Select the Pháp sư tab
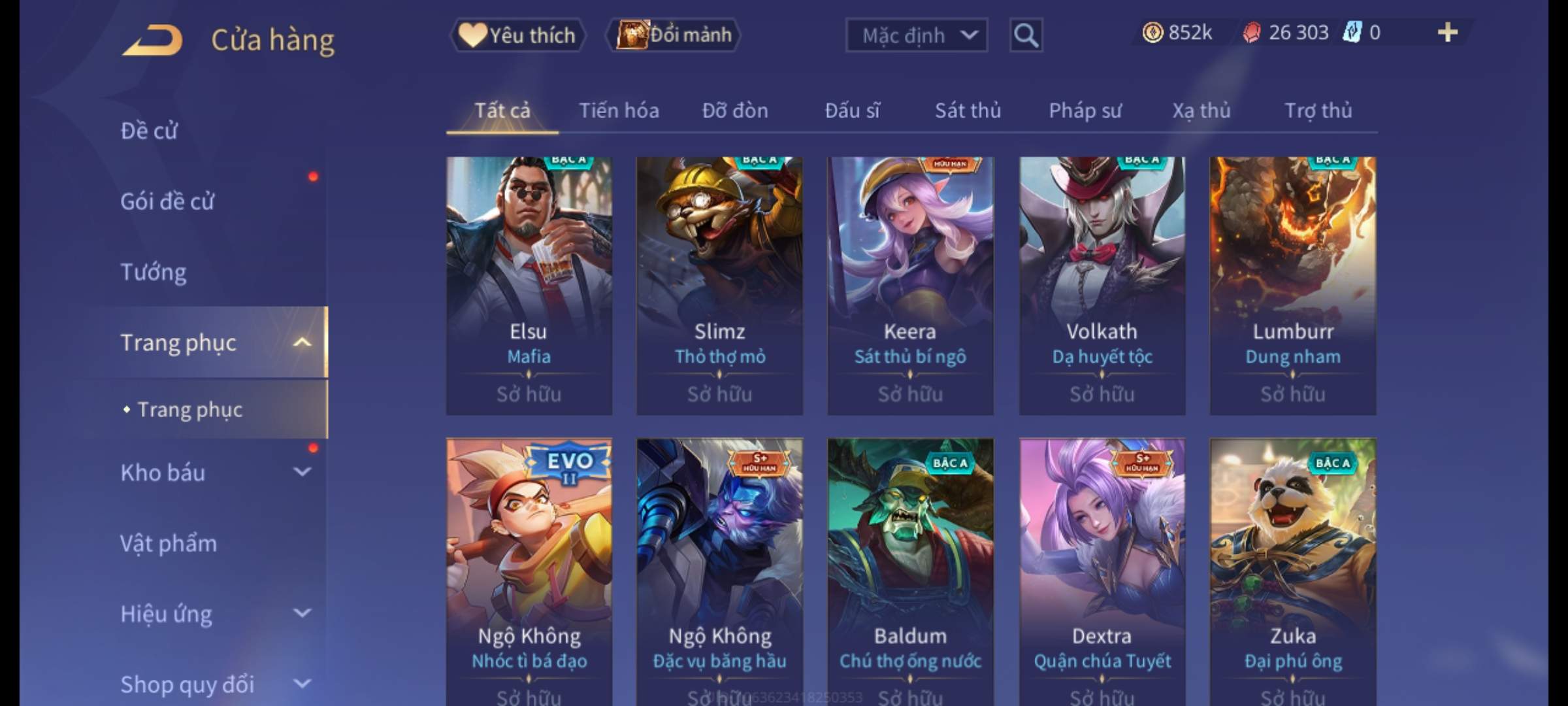The width and height of the screenshot is (1568, 706). point(1085,110)
